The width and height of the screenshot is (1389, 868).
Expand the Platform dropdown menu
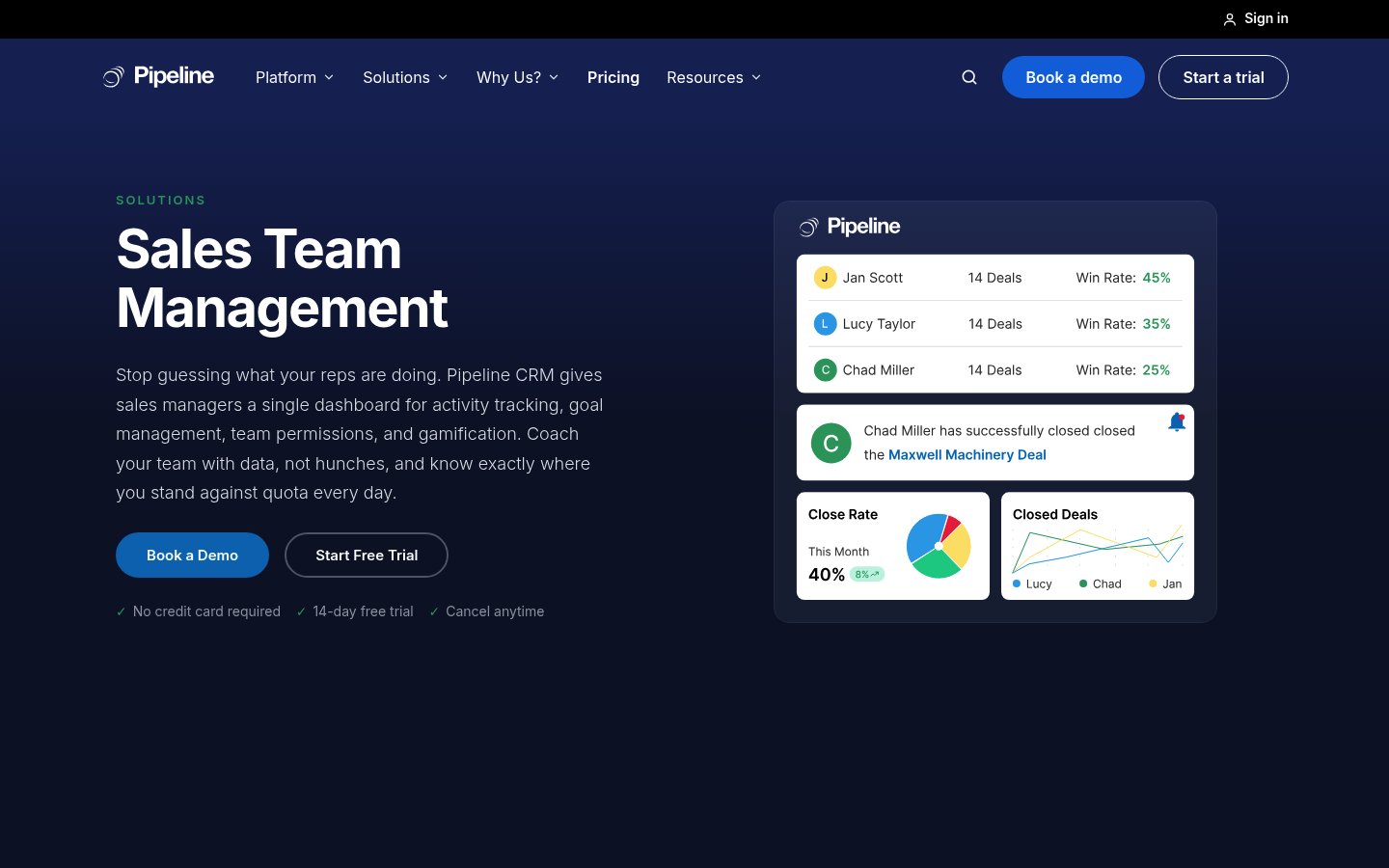(x=294, y=77)
